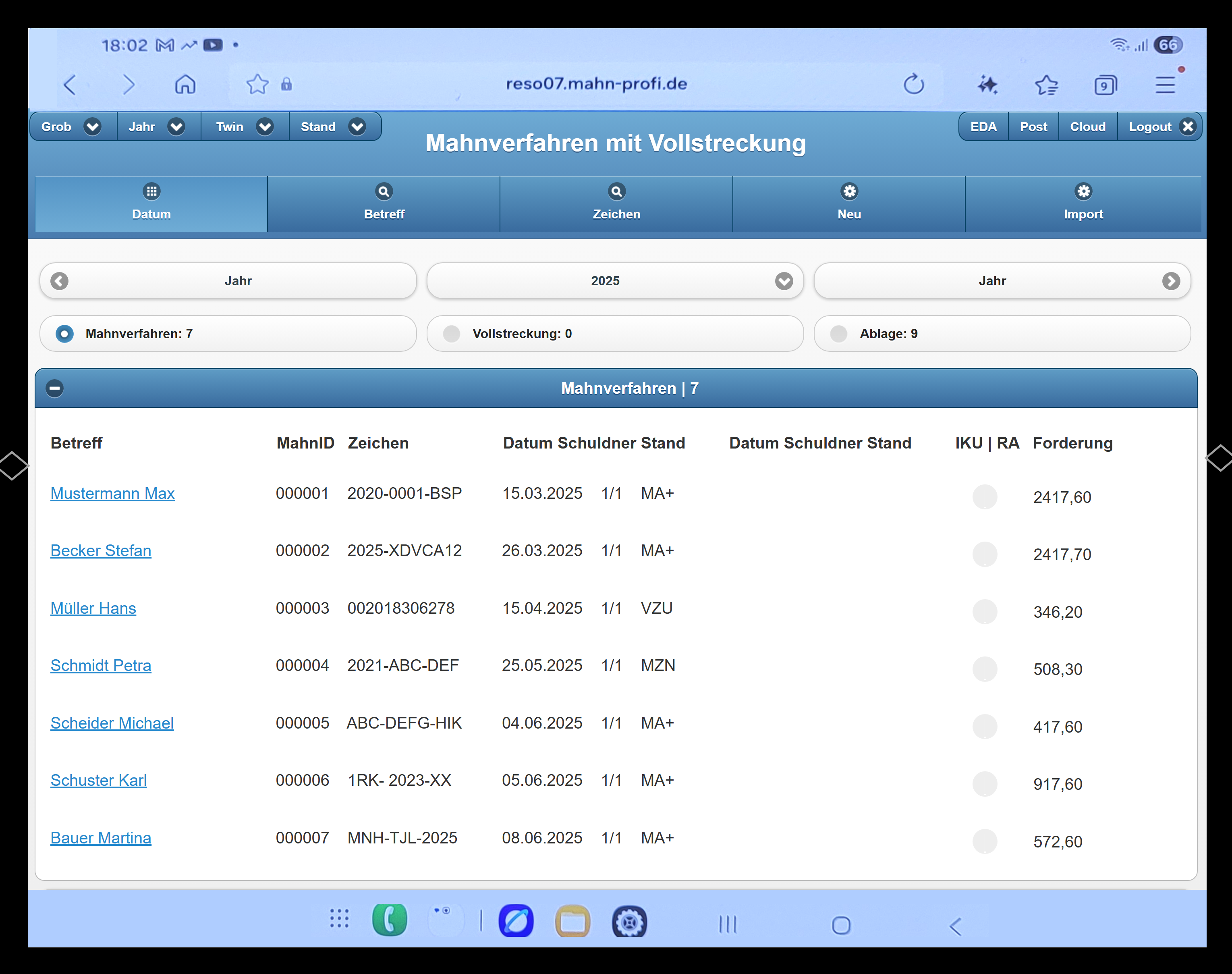
Task: Toggle IKU | RA indicator for Müller Hans
Action: pos(985,612)
